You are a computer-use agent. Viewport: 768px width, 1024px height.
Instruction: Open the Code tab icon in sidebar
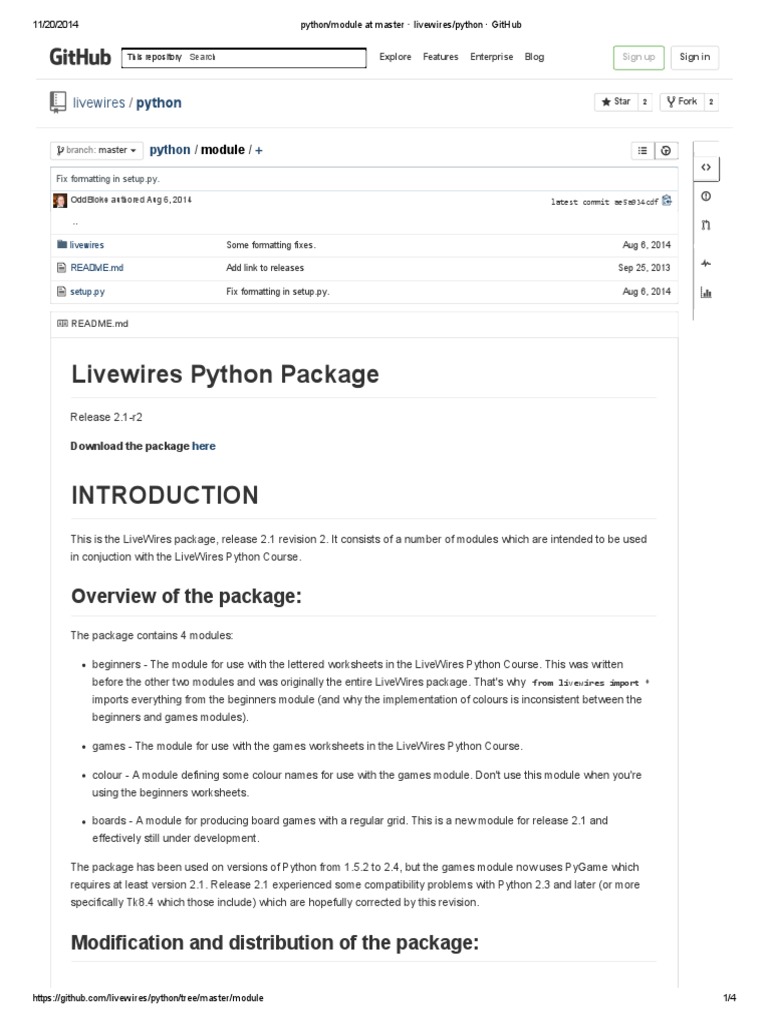[x=706, y=167]
